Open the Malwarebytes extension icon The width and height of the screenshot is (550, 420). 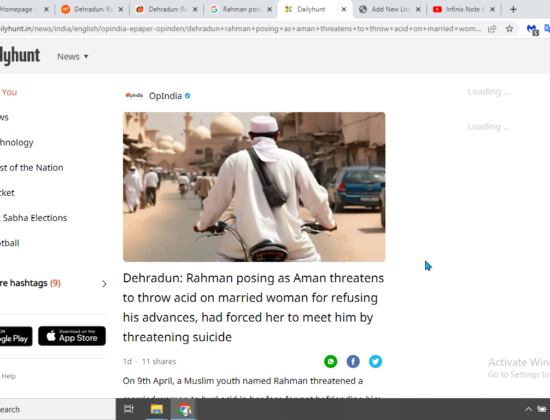click(532, 29)
